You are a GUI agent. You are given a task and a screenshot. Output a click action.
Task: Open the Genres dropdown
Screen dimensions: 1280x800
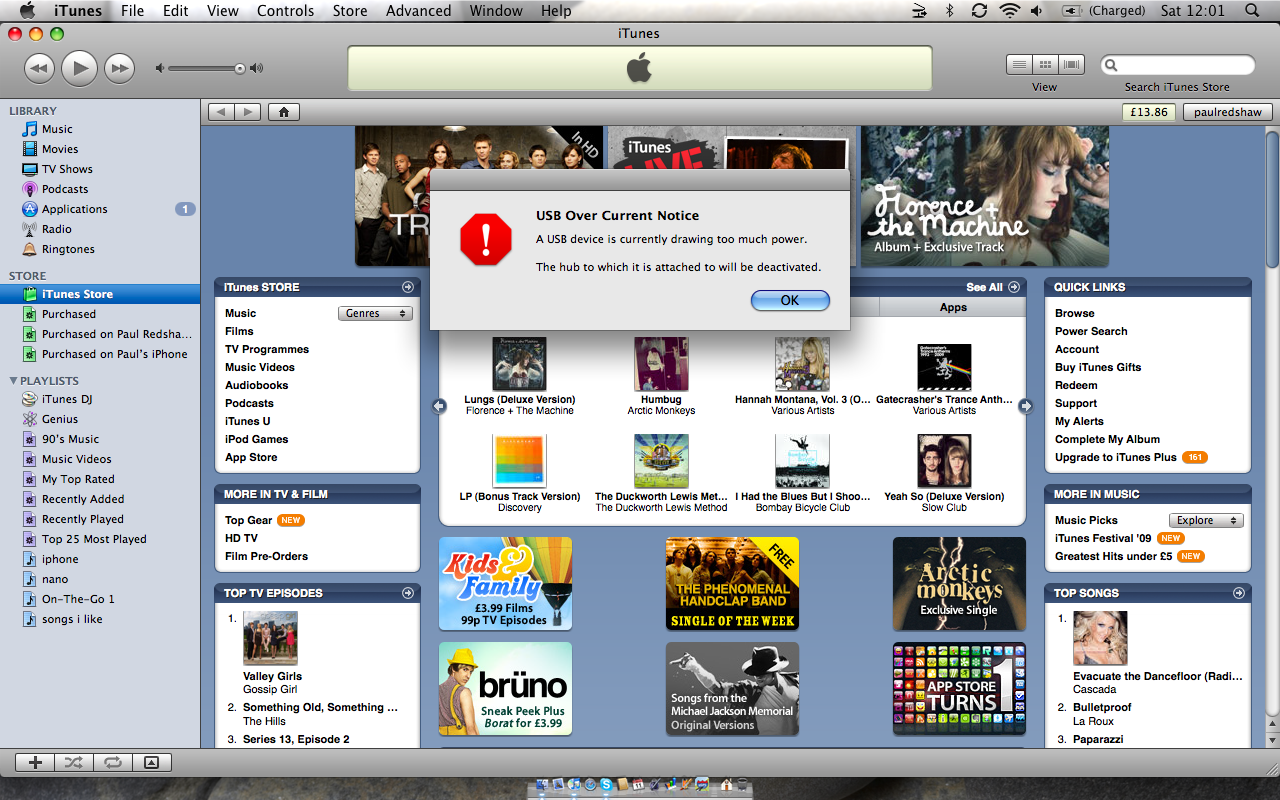pos(375,314)
